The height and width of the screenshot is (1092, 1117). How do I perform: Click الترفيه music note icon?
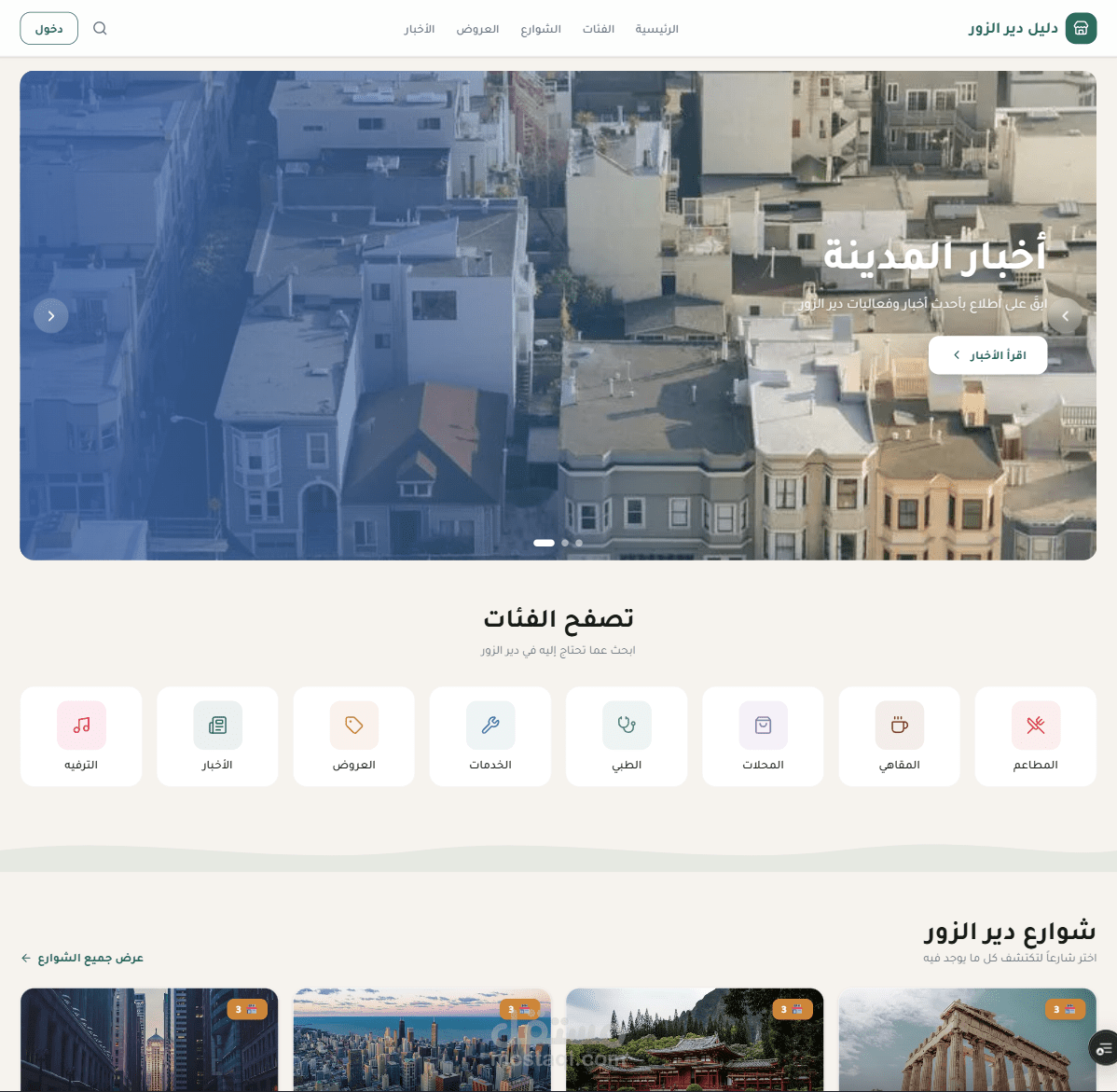pyautogui.click(x=81, y=726)
